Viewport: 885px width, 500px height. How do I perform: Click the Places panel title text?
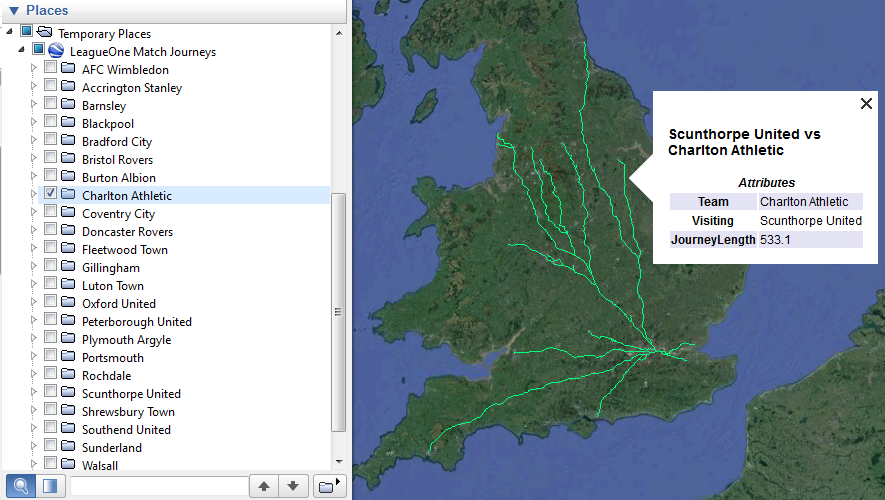(47, 10)
